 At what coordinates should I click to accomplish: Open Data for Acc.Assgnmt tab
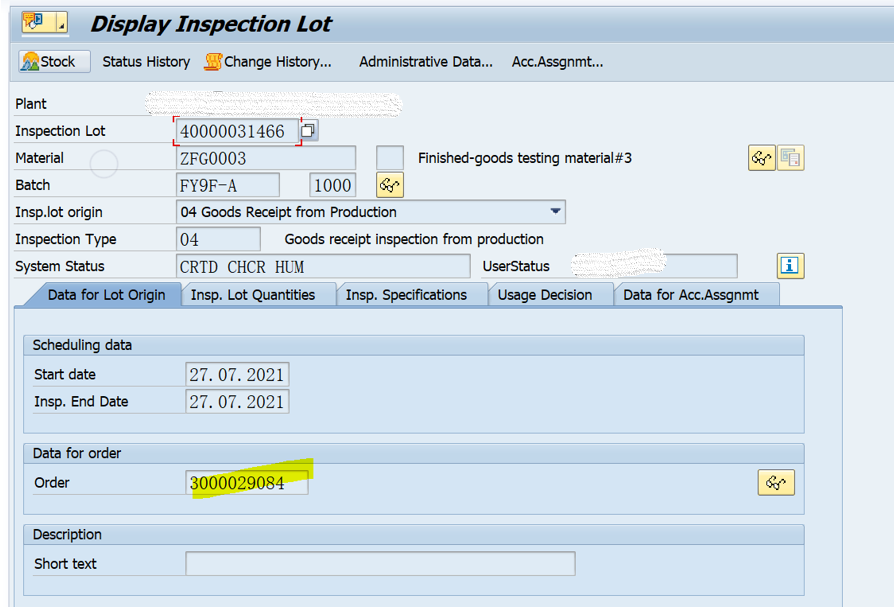click(x=691, y=295)
